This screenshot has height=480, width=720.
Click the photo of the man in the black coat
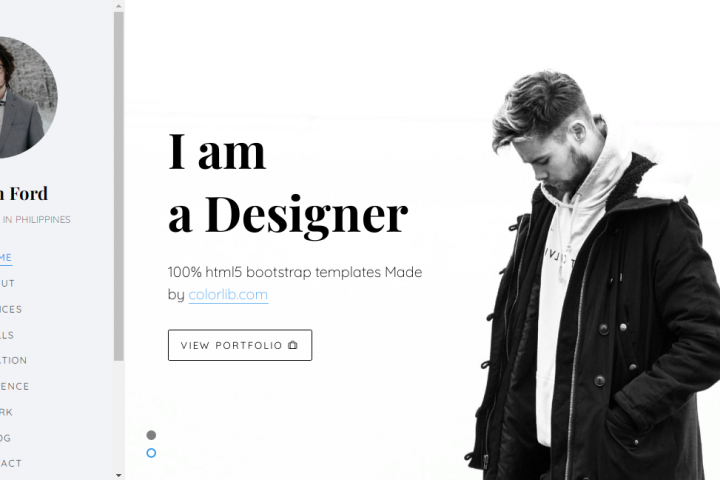[592, 276]
